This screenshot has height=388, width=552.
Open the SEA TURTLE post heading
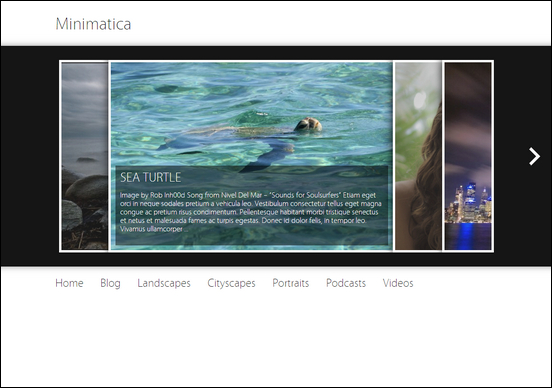(150, 177)
